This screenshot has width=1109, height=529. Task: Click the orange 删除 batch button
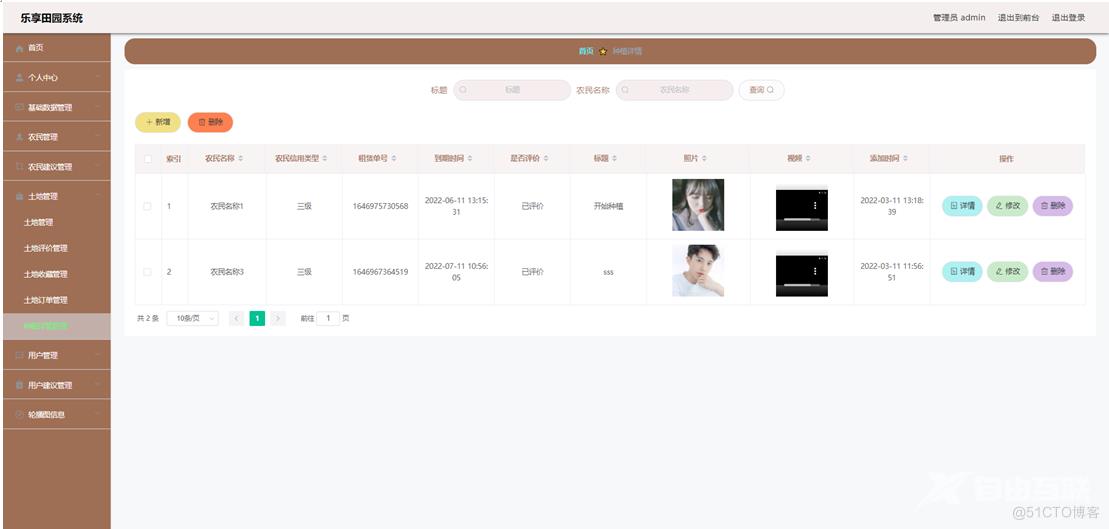tap(210, 122)
